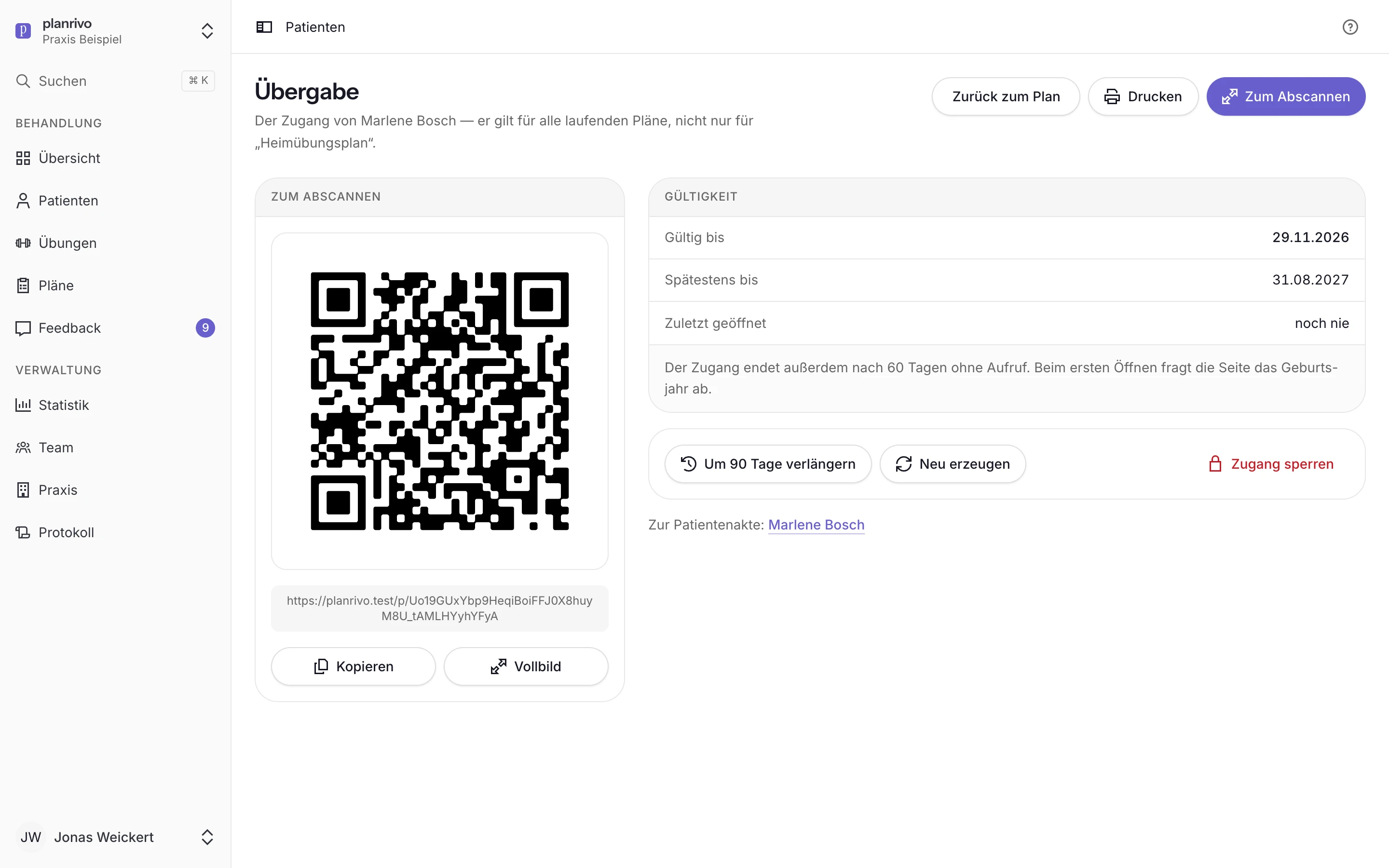Toggle the sidebar panel icon
Viewport: 1389px width, 868px height.
click(x=264, y=27)
